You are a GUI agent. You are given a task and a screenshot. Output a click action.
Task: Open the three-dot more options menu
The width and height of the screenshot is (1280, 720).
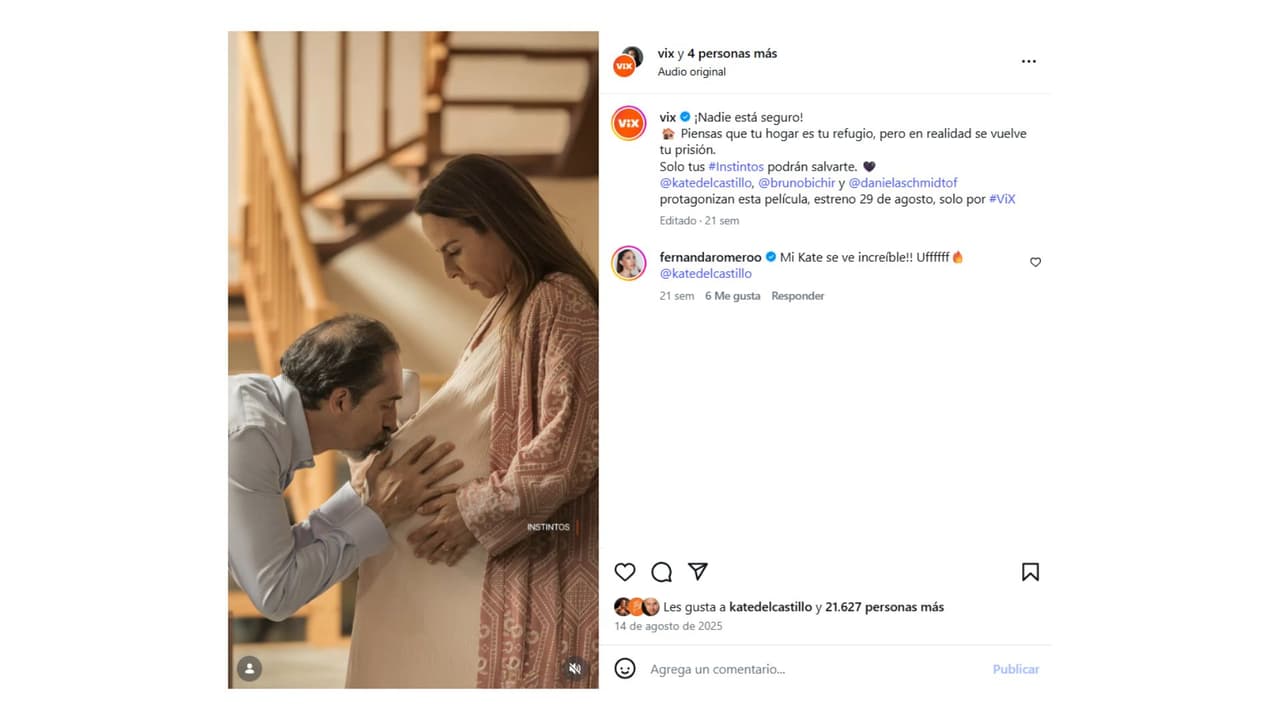(x=1028, y=62)
